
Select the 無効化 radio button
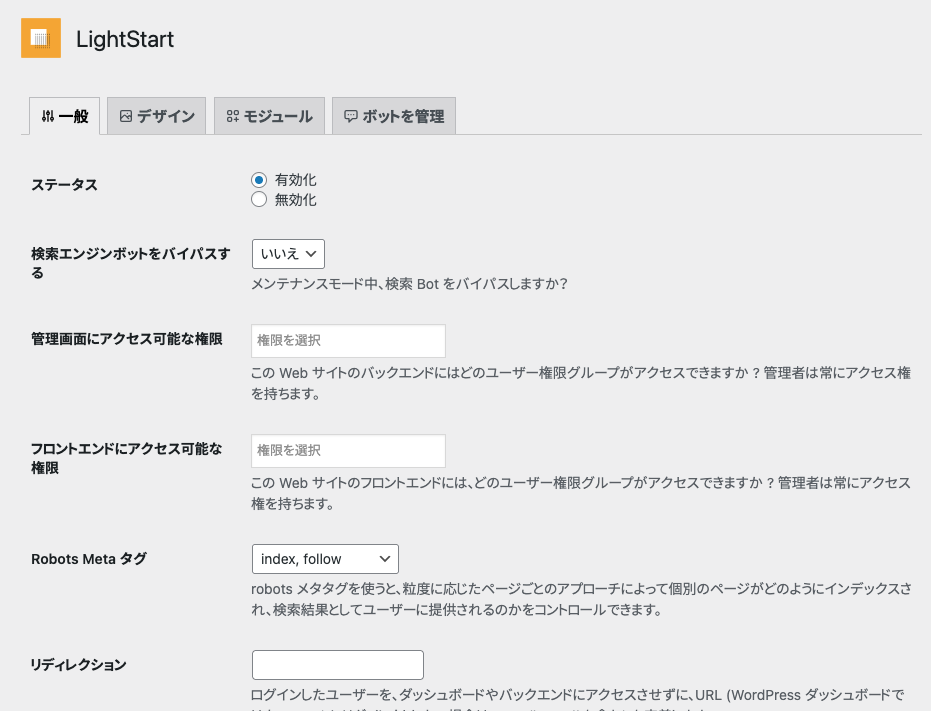259,199
